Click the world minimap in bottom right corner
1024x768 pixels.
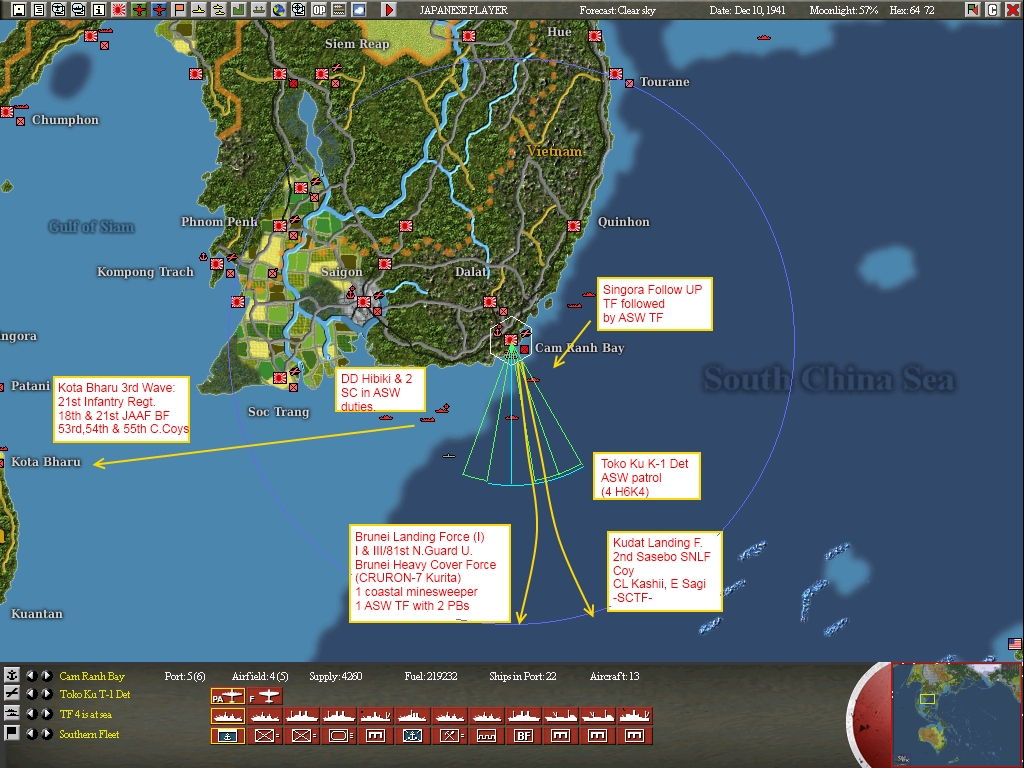tap(957, 714)
